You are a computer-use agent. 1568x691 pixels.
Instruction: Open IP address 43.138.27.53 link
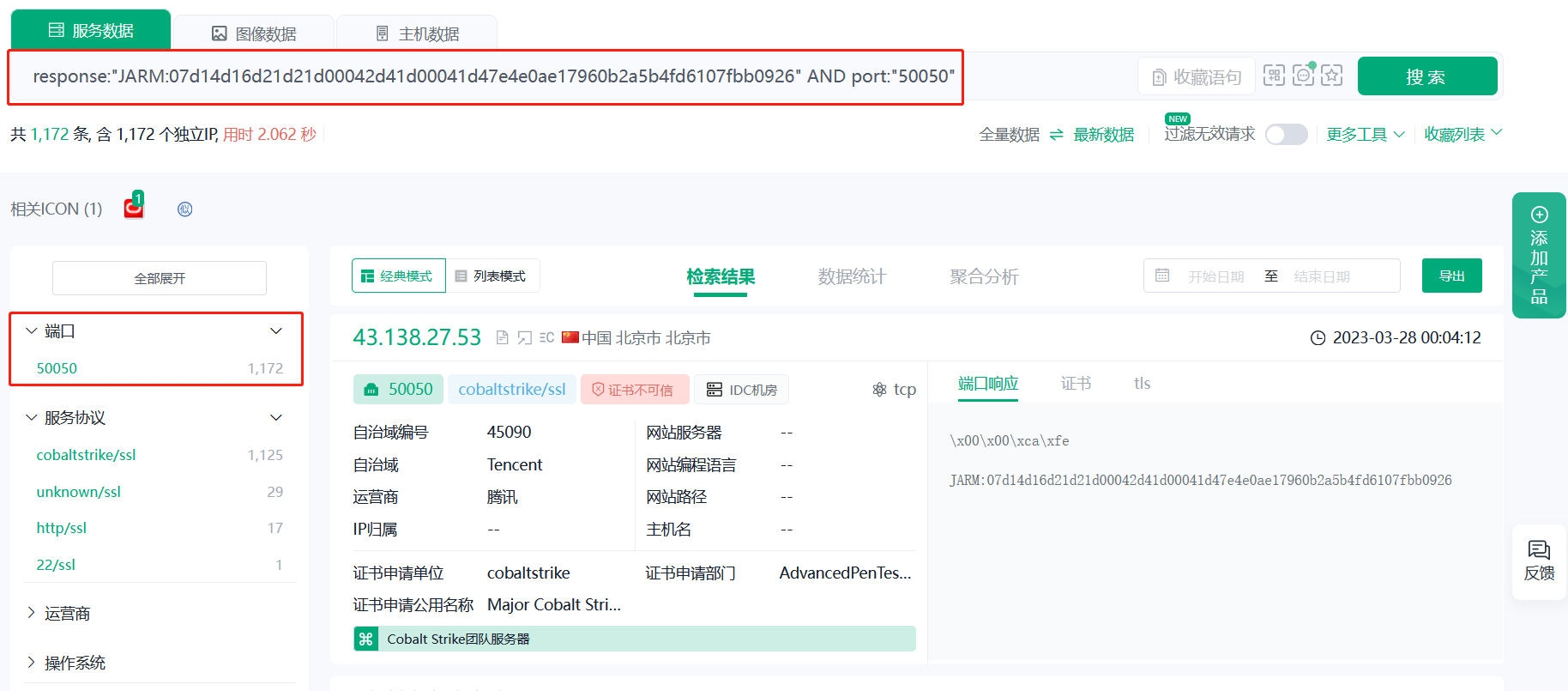(417, 337)
